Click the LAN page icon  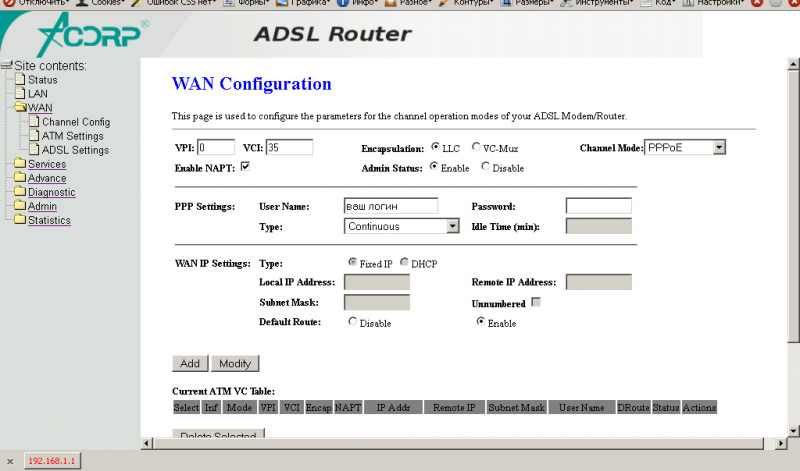tap(19, 94)
